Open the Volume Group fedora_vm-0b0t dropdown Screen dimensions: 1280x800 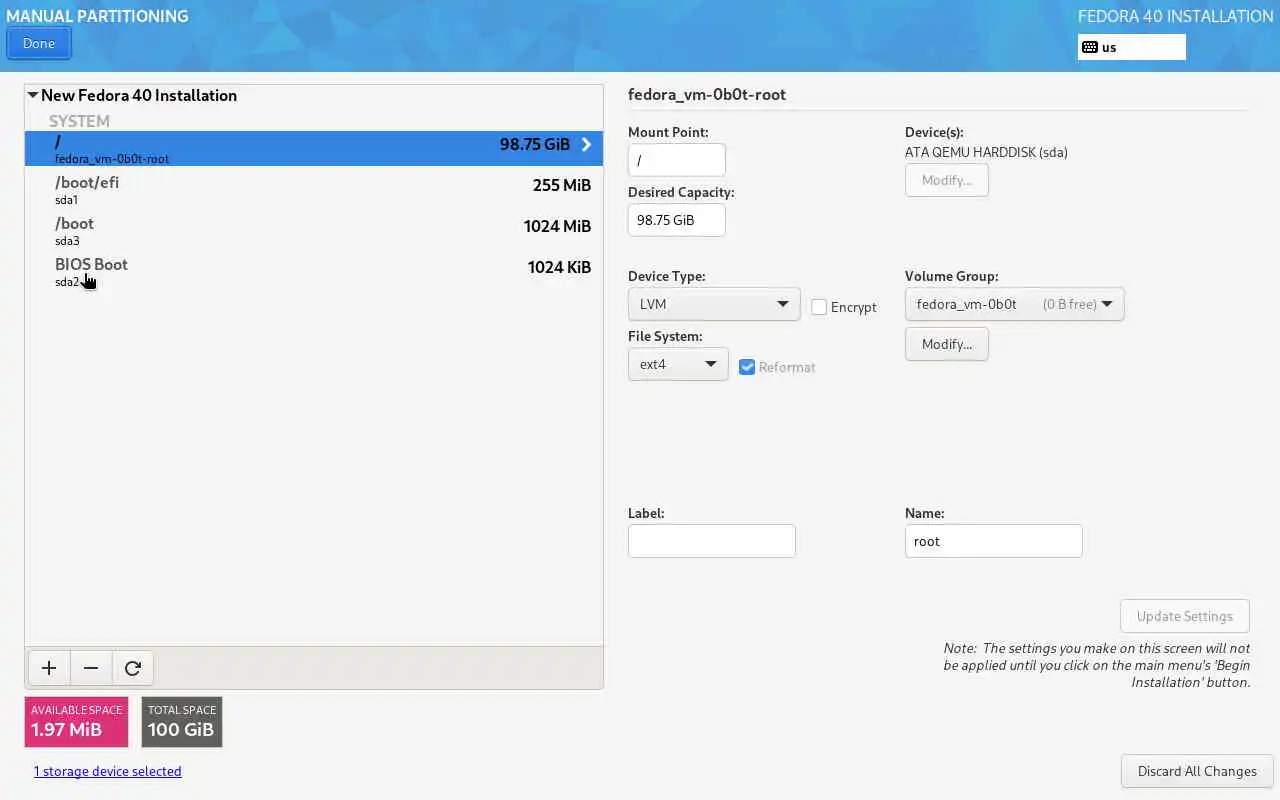[1014, 304]
